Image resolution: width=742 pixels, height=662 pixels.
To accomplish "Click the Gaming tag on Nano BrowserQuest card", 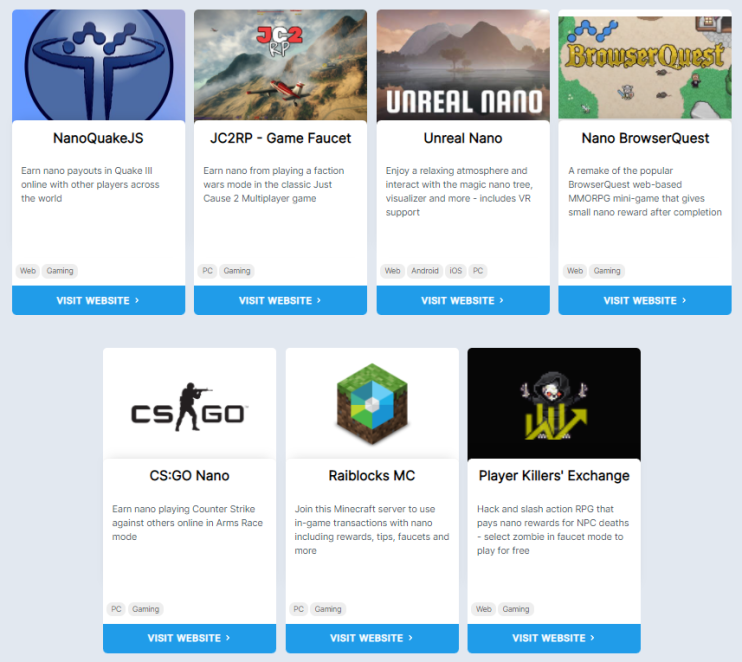I will click(607, 271).
